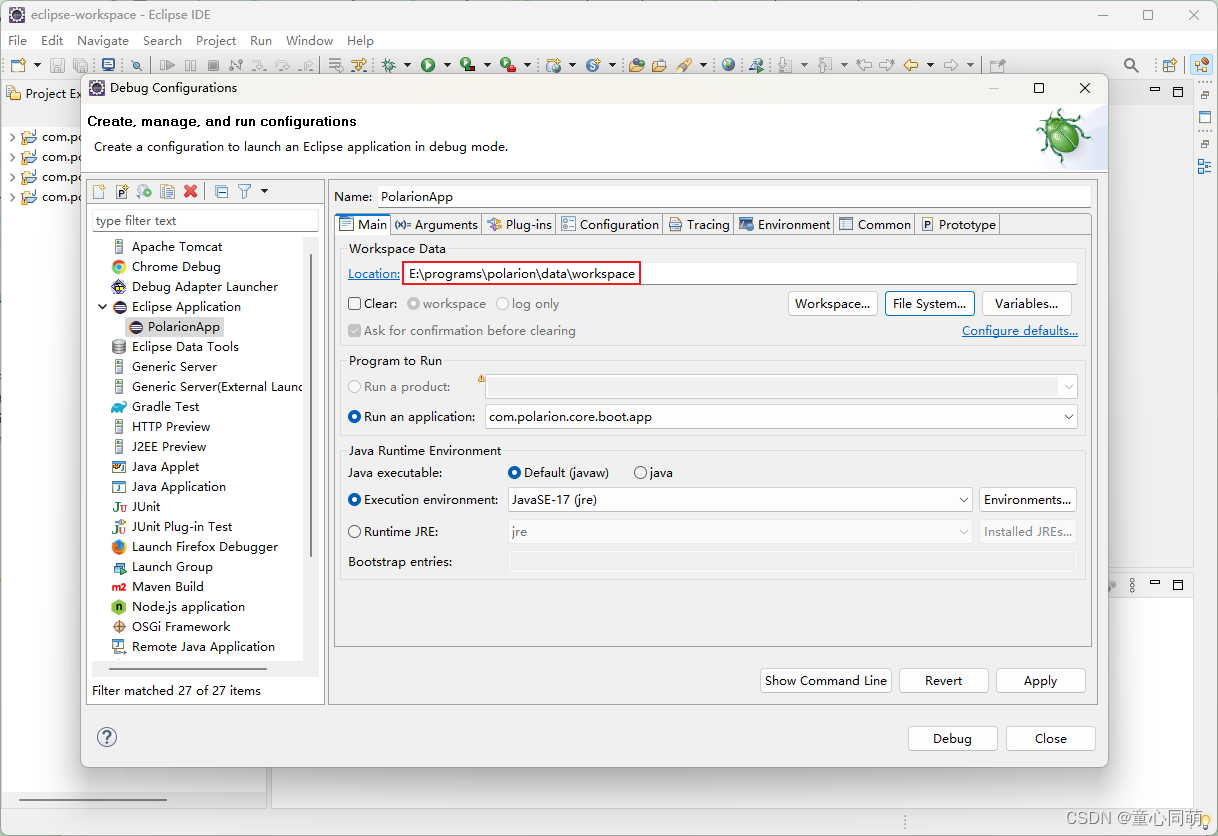Image resolution: width=1218 pixels, height=836 pixels.
Task: Select the PolarionApp launch configuration
Action: pyautogui.click(x=174, y=327)
